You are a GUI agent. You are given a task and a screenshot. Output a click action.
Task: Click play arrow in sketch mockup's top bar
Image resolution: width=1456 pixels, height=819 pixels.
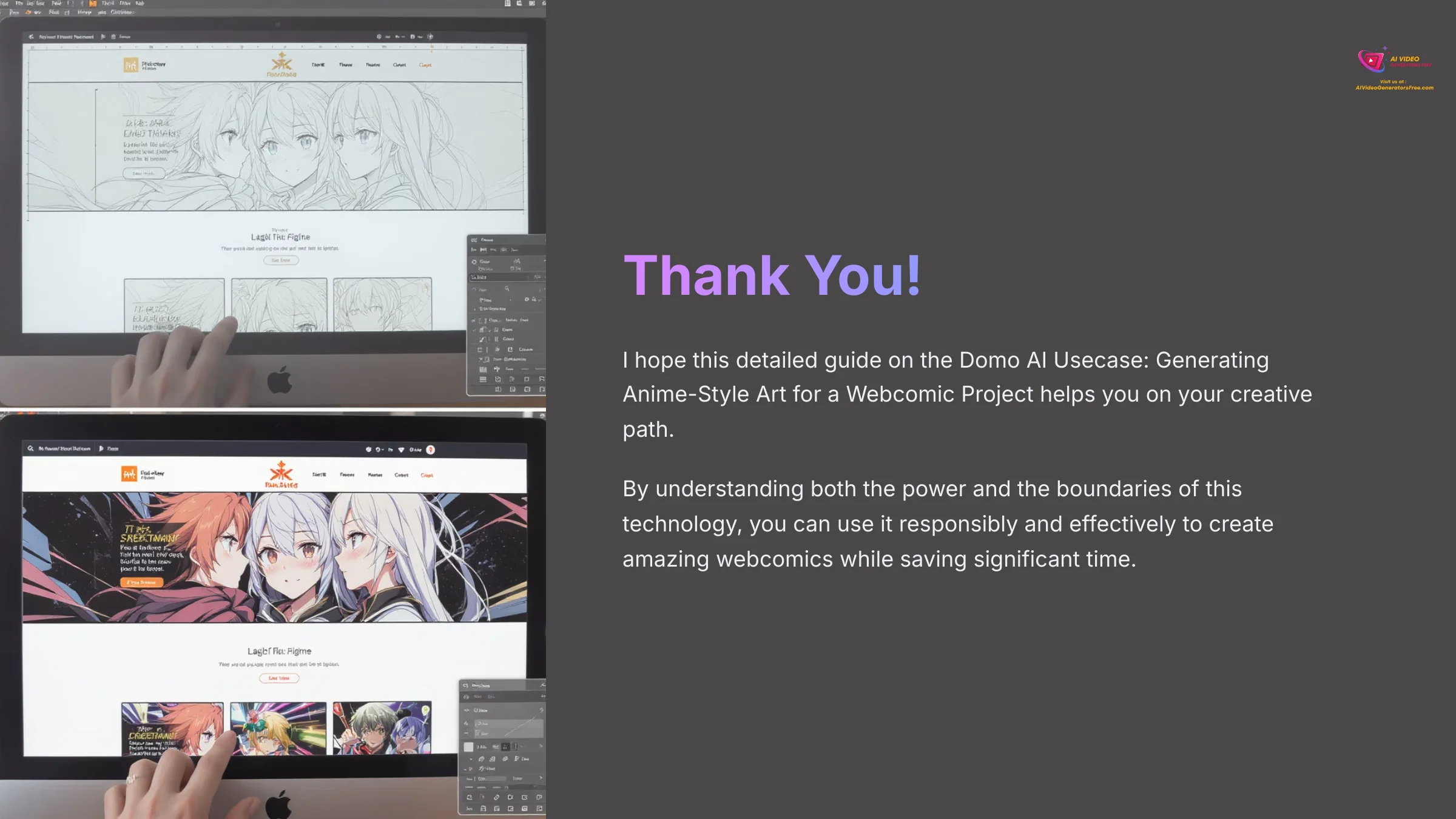click(103, 36)
